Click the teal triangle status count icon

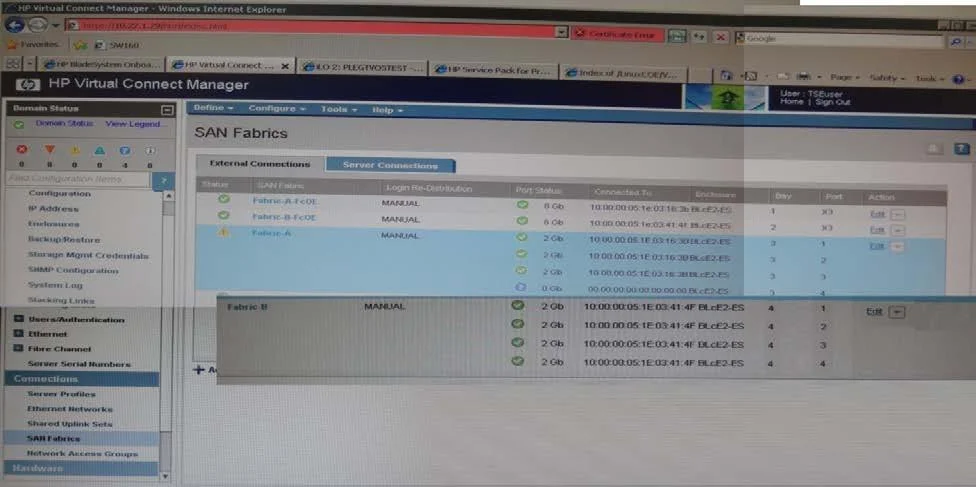click(100, 151)
